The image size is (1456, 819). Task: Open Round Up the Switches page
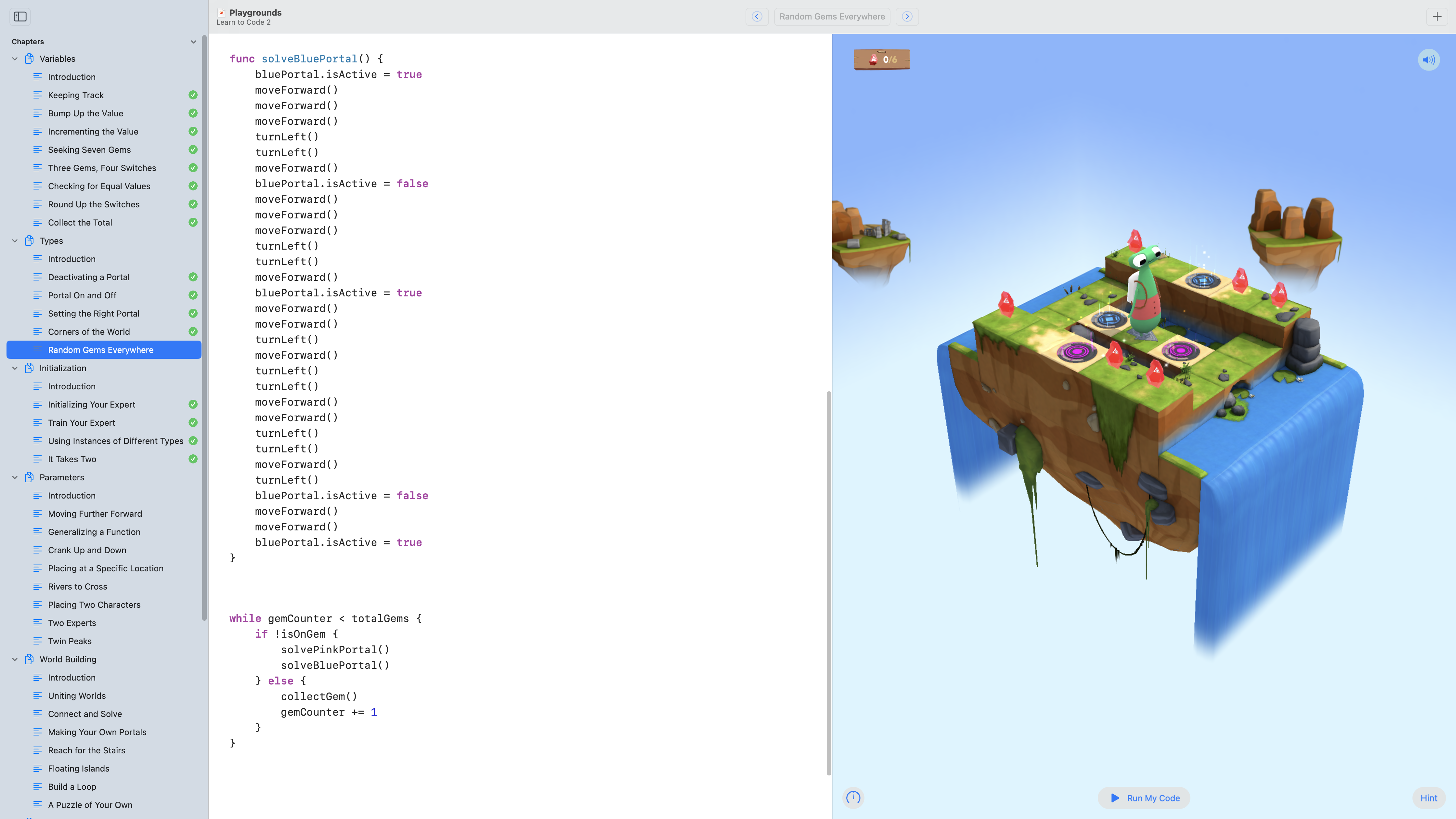(104, 204)
